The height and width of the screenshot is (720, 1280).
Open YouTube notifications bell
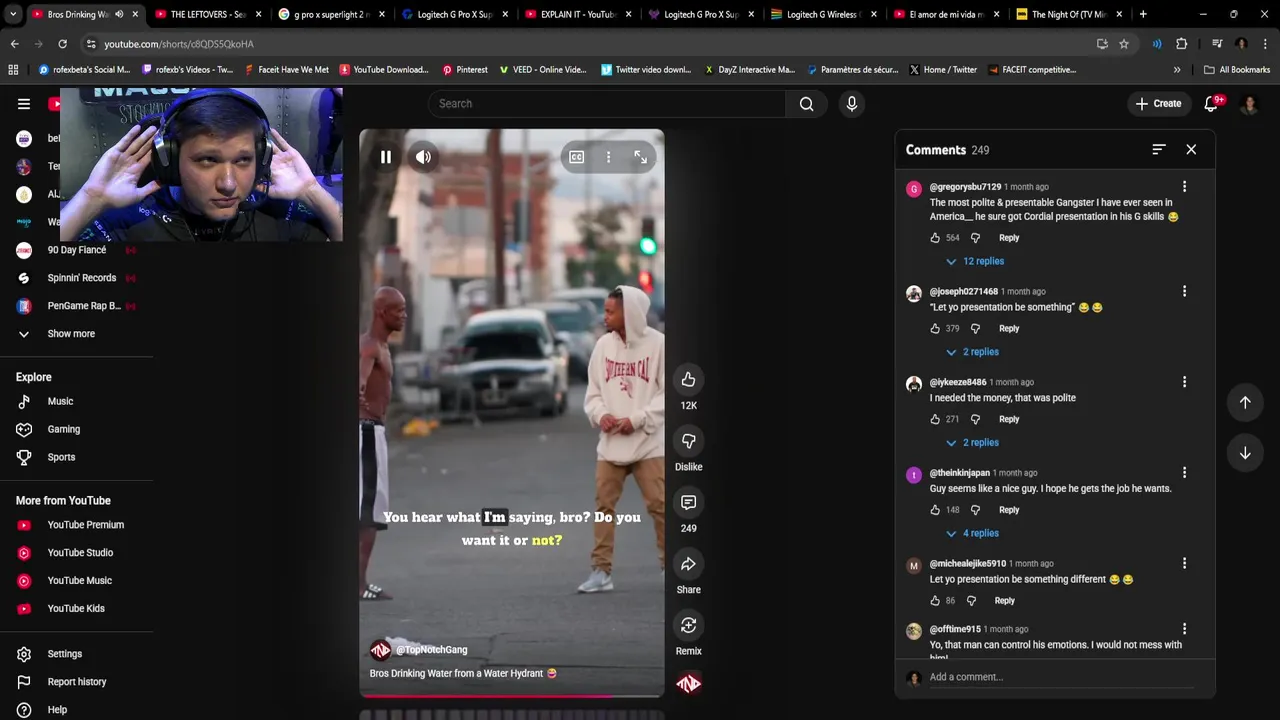tap(1211, 104)
